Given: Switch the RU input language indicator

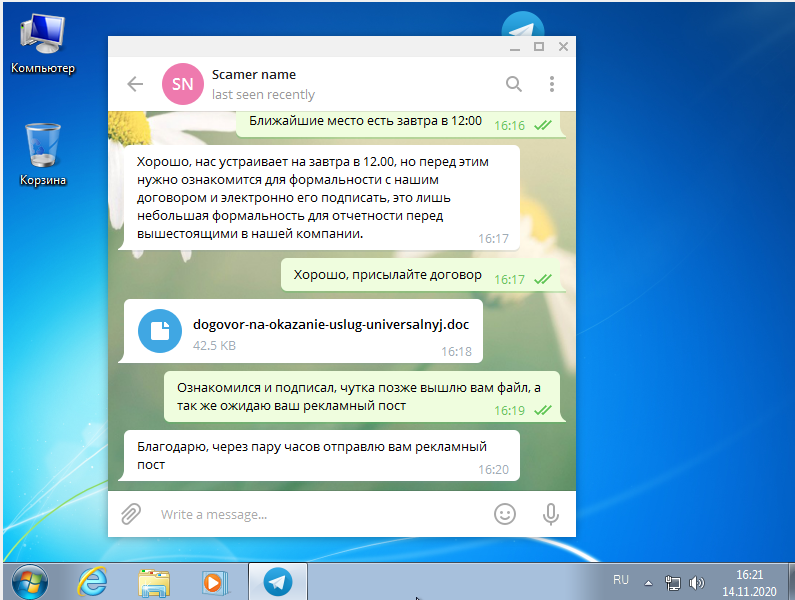Looking at the screenshot, I should 621,580.
